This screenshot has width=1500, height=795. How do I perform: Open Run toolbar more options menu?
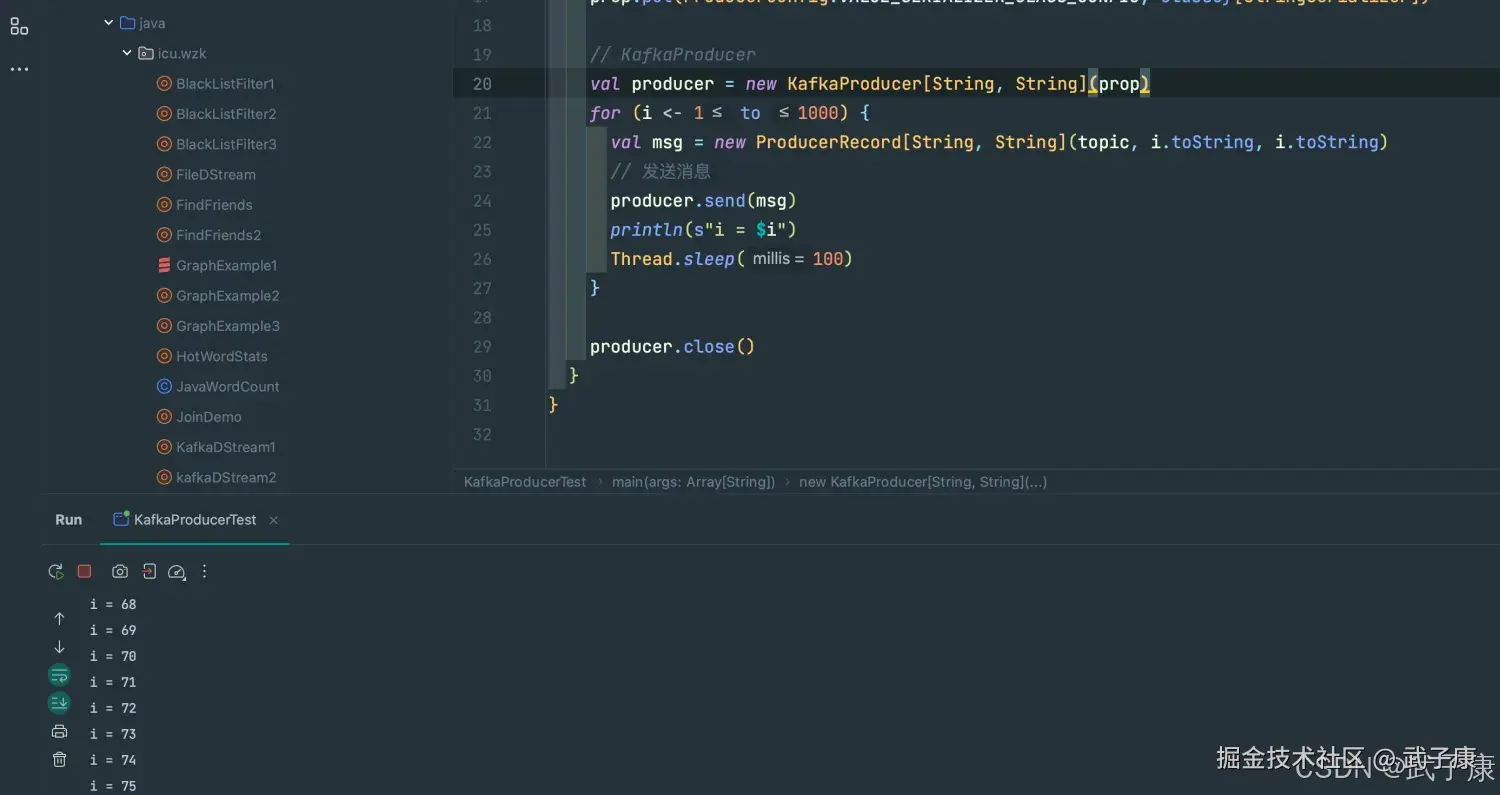205,572
